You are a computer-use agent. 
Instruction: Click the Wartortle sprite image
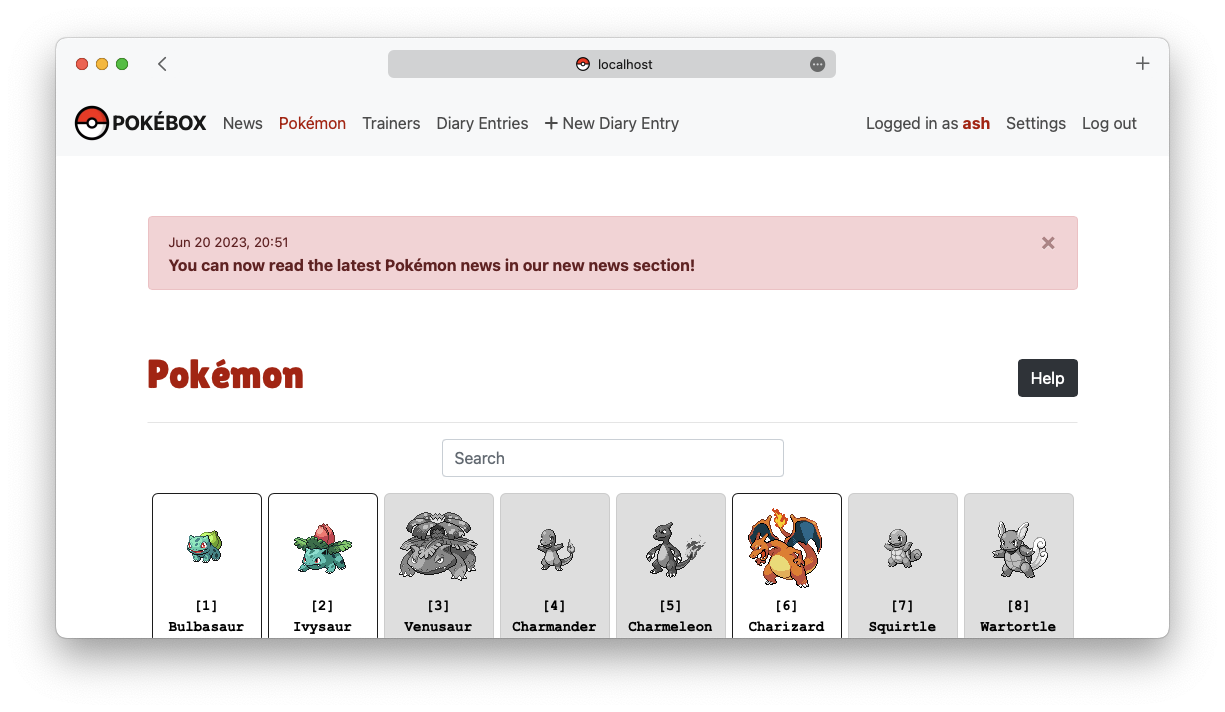point(1019,549)
